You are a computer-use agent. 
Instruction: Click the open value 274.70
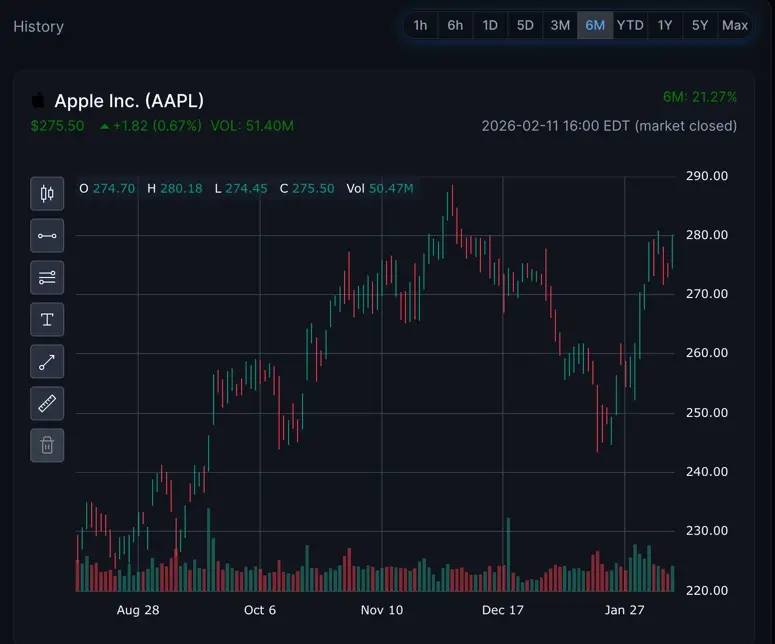coord(114,188)
